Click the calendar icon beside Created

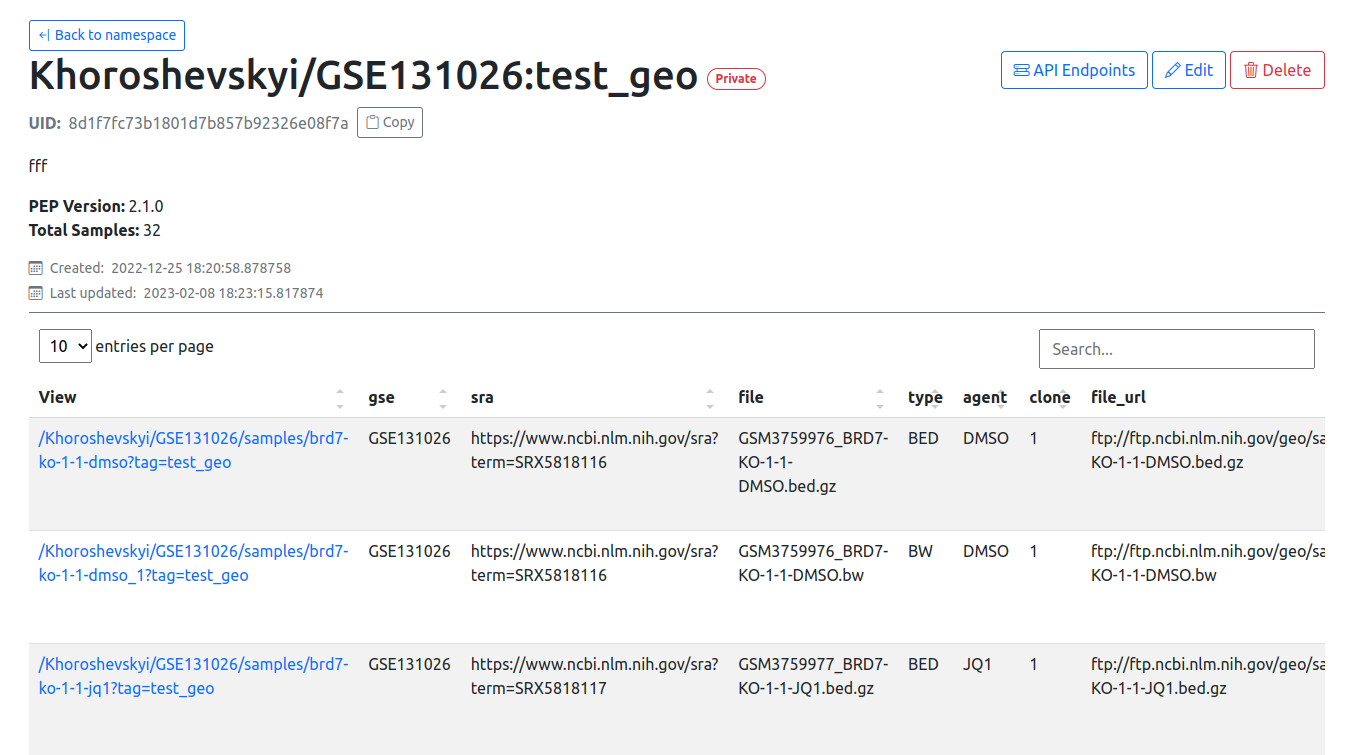pos(36,268)
